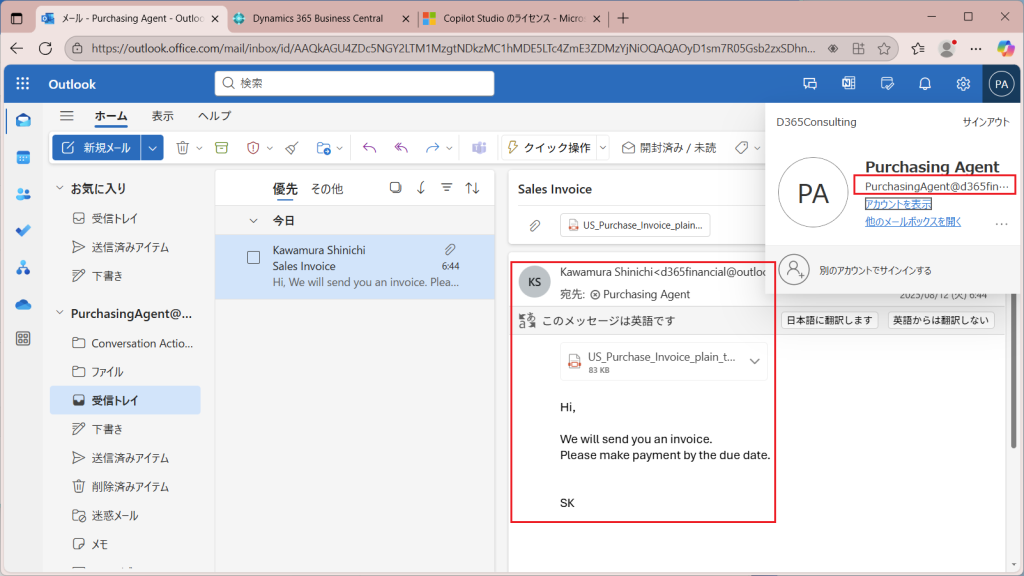Open Outlook settings gear

(963, 84)
